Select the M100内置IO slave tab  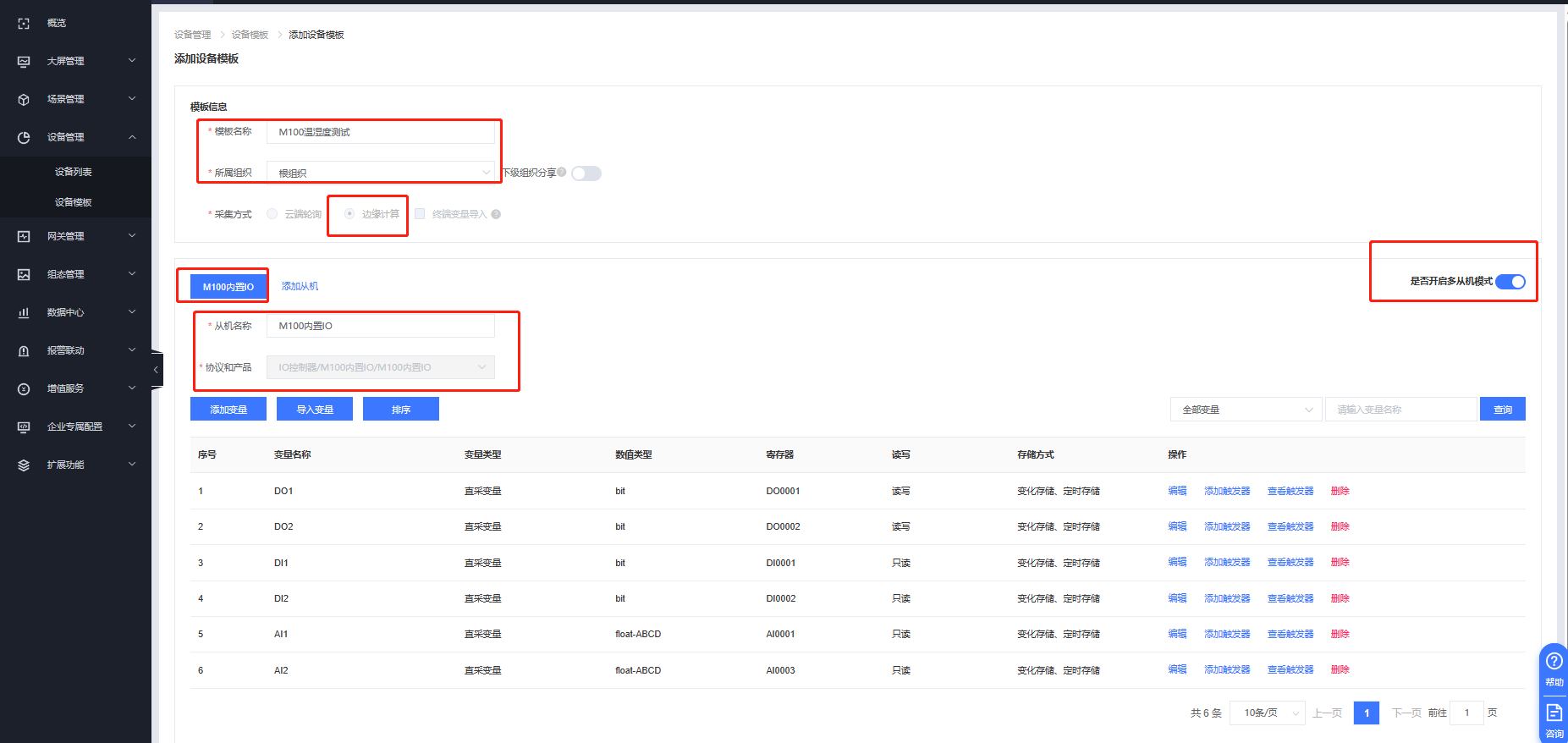click(228, 287)
